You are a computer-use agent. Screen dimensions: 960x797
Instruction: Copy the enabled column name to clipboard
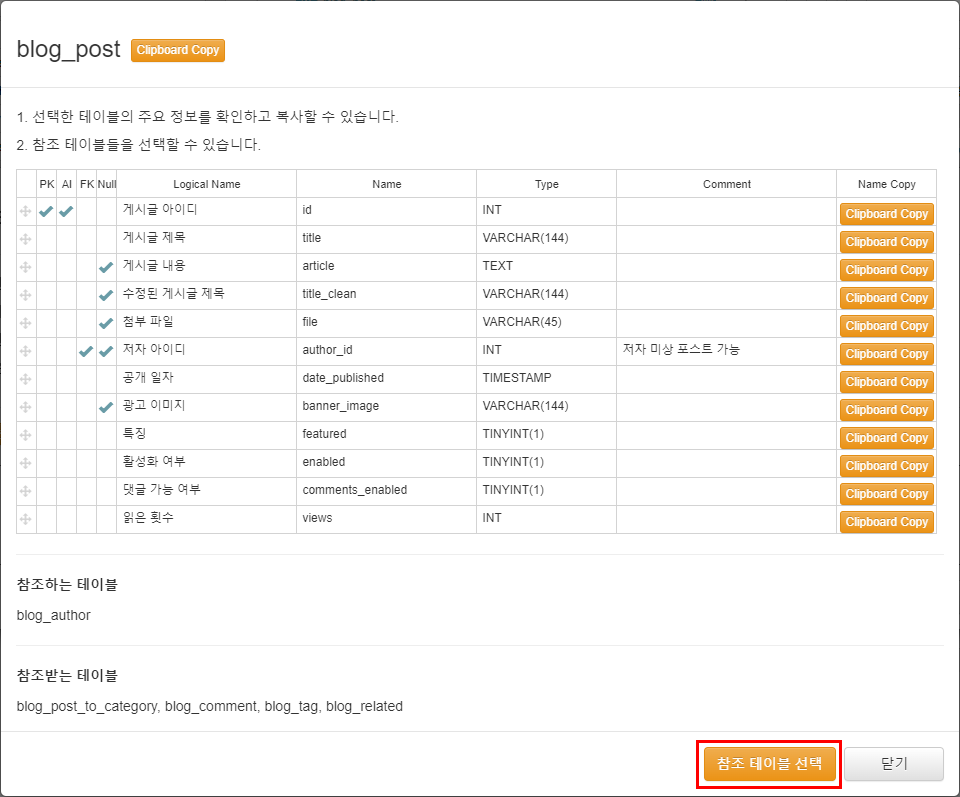[886, 466]
